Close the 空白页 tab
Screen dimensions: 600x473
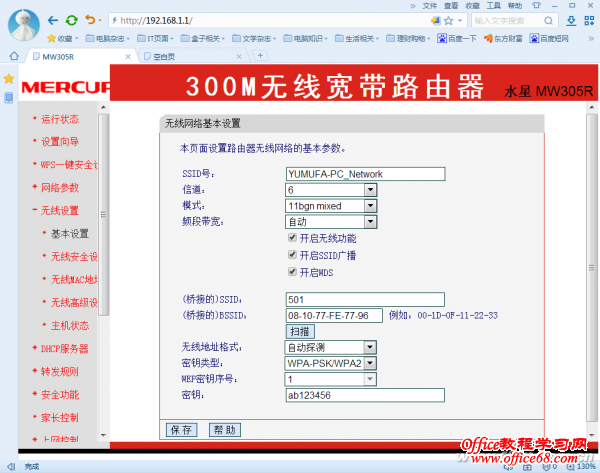[239, 57]
